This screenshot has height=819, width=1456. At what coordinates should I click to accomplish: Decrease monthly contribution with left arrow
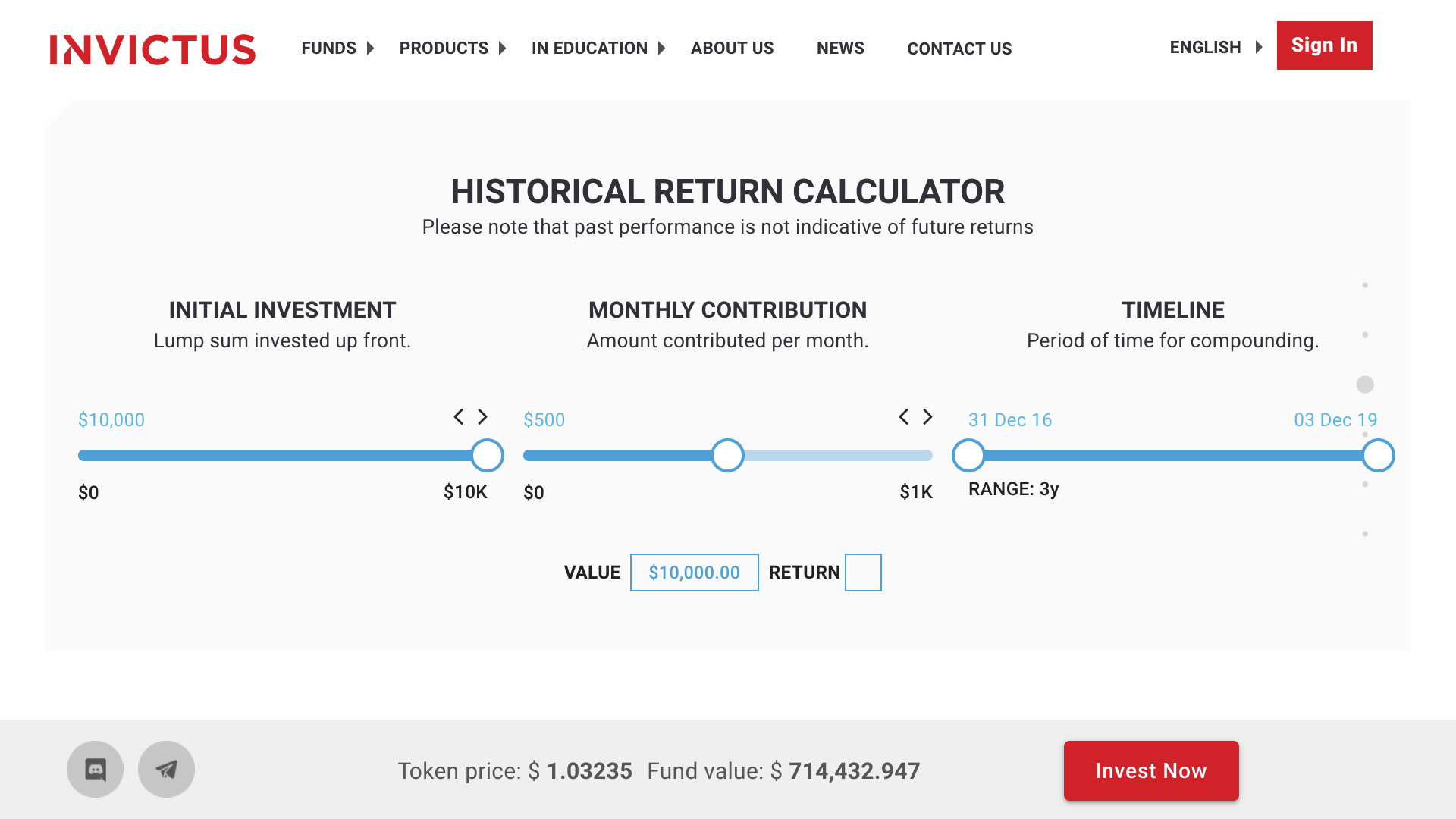point(903,416)
